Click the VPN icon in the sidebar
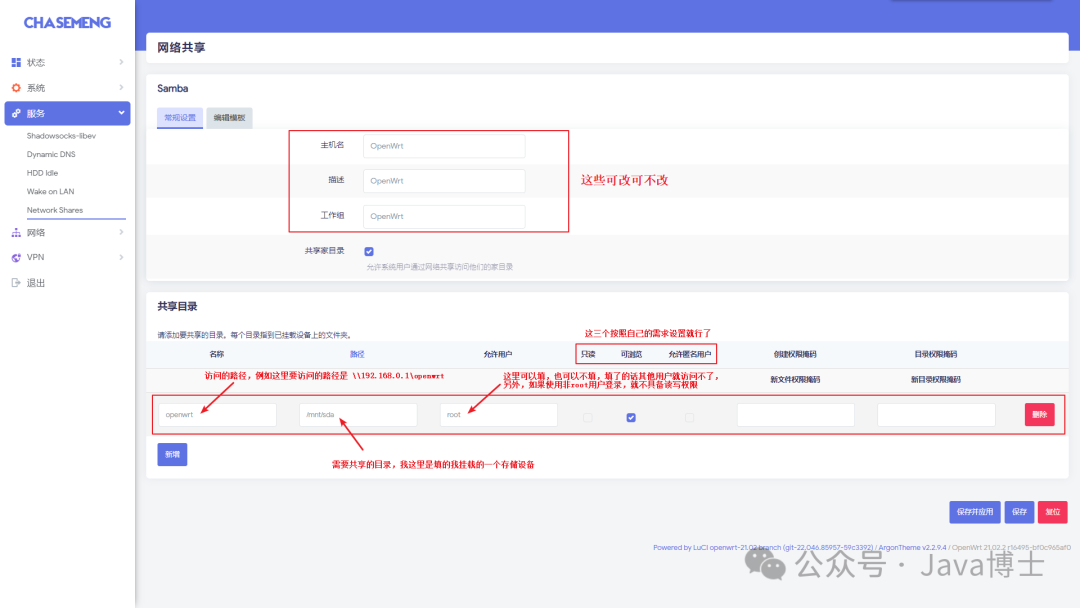Screen dimensions: 1080x608 [16, 257]
